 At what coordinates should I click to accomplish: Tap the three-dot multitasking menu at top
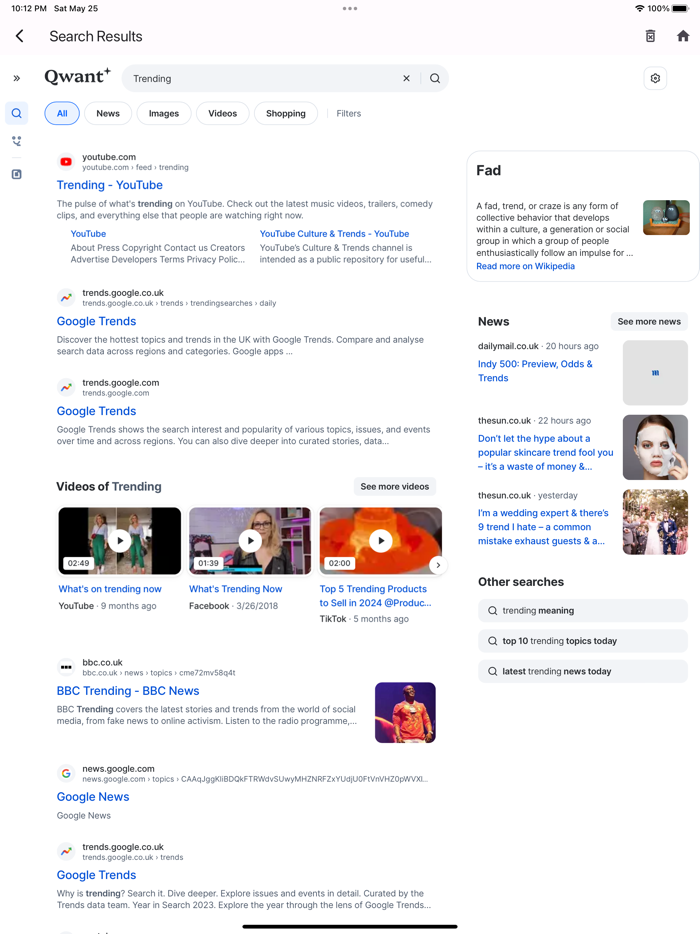[350, 8]
